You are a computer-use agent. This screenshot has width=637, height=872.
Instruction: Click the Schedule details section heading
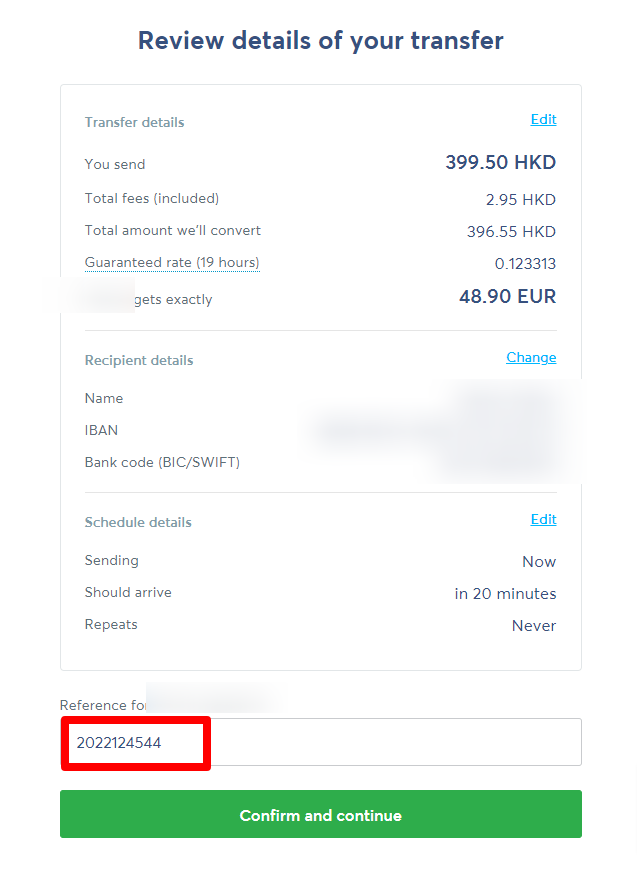coord(138,522)
